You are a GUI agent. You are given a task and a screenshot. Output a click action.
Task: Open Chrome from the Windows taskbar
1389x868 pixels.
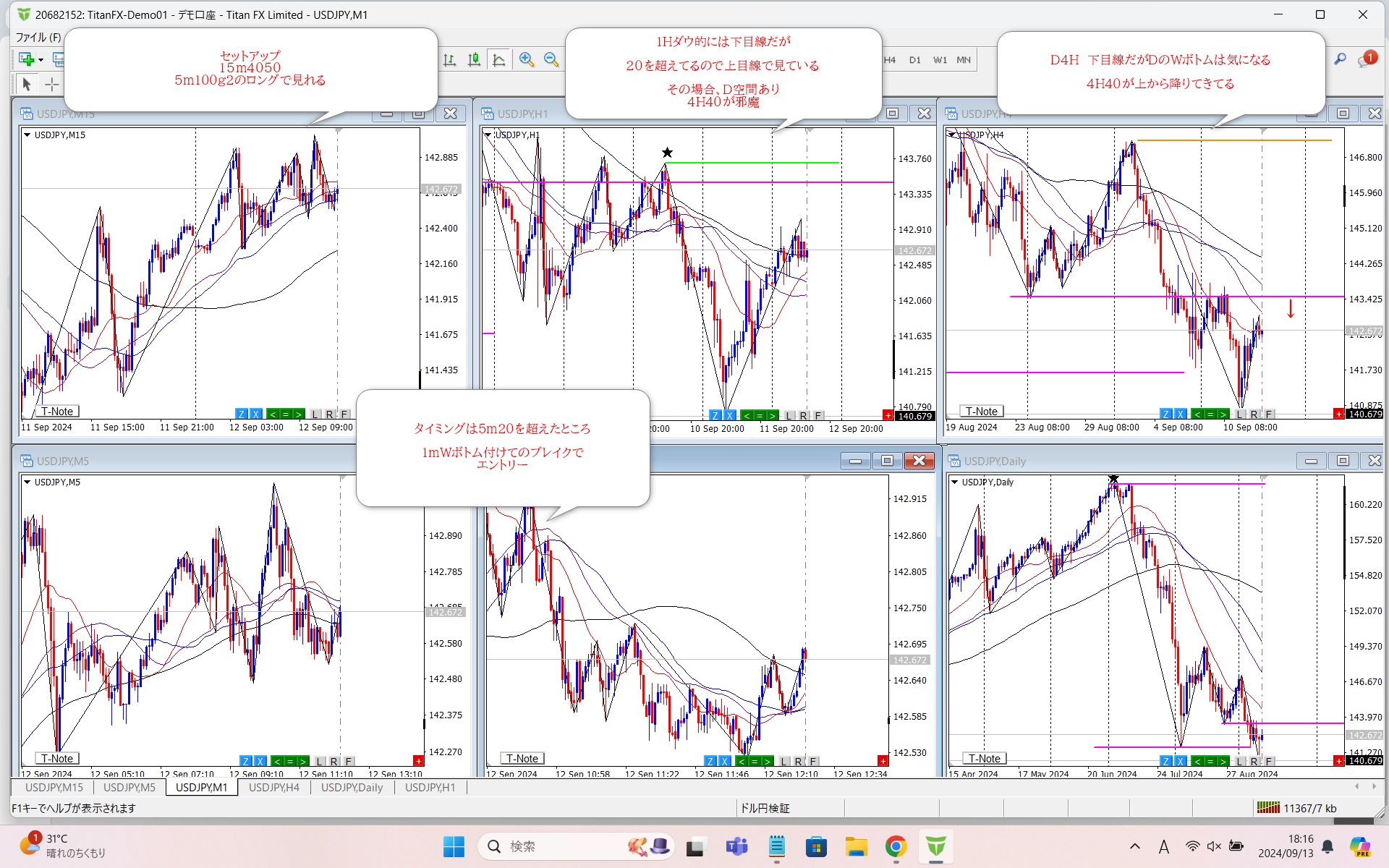tap(896, 846)
